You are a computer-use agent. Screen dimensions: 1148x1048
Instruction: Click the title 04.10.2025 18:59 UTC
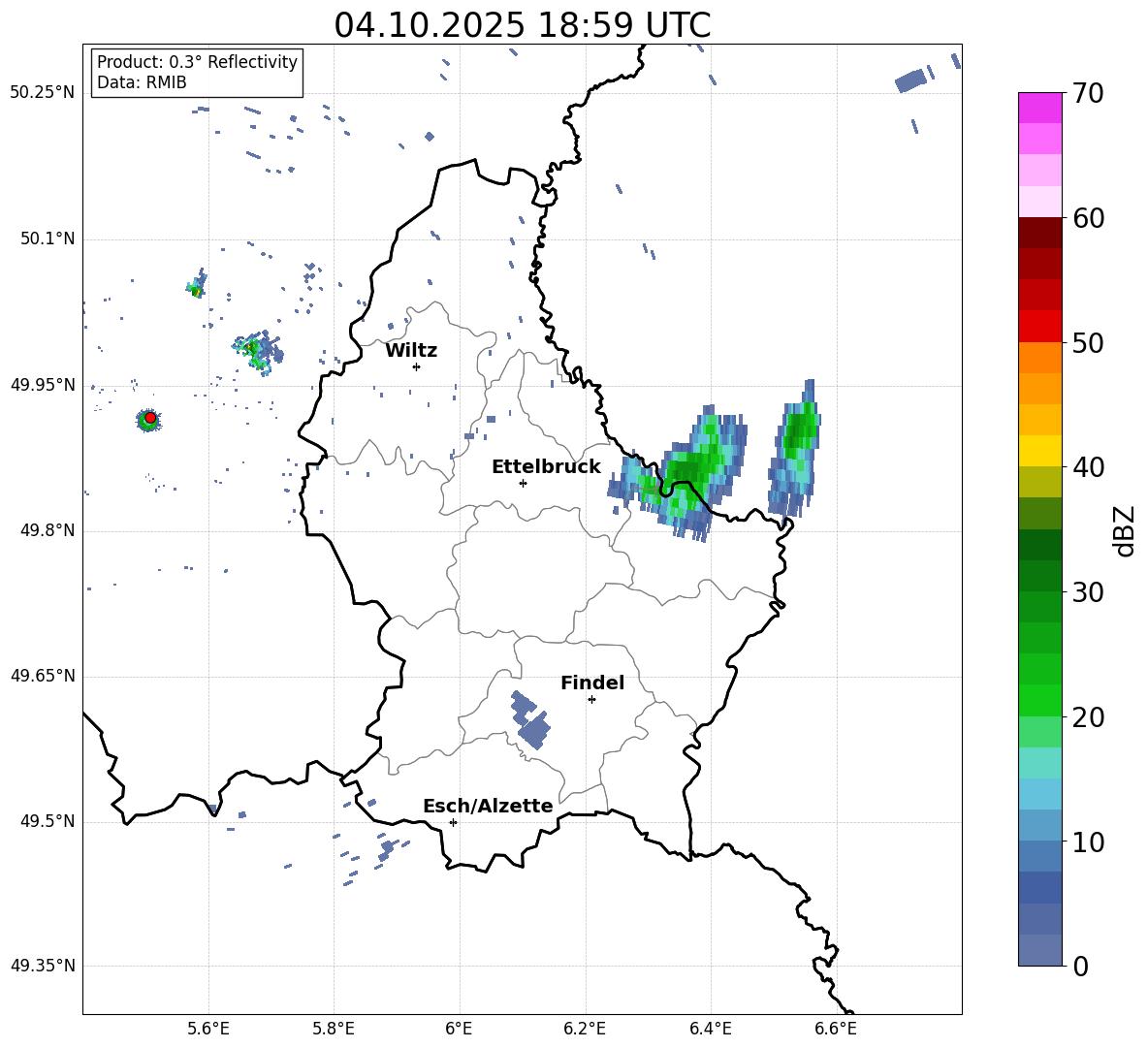(522, 25)
